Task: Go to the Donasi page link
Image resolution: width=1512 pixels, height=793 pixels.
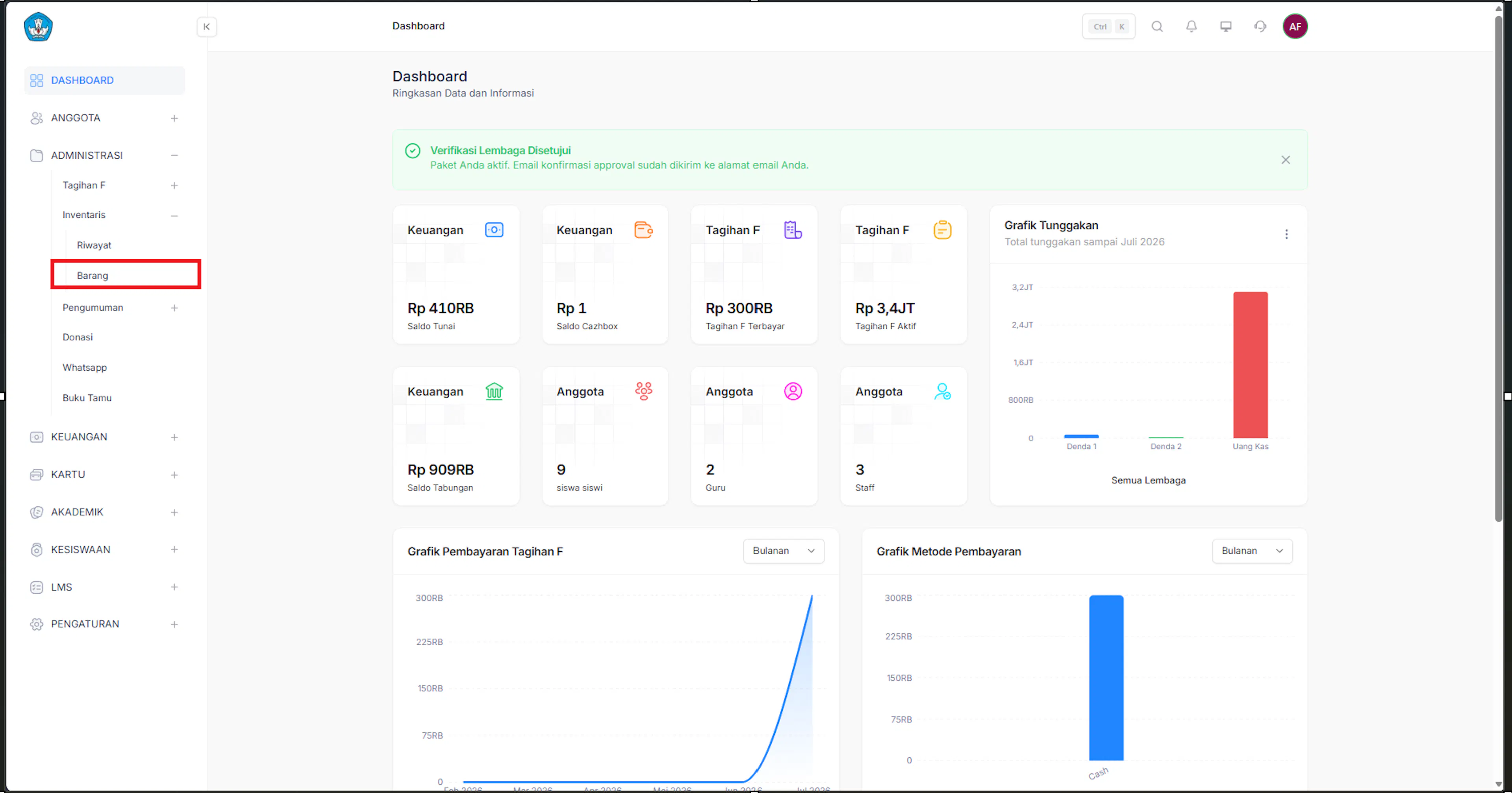Action: click(78, 337)
